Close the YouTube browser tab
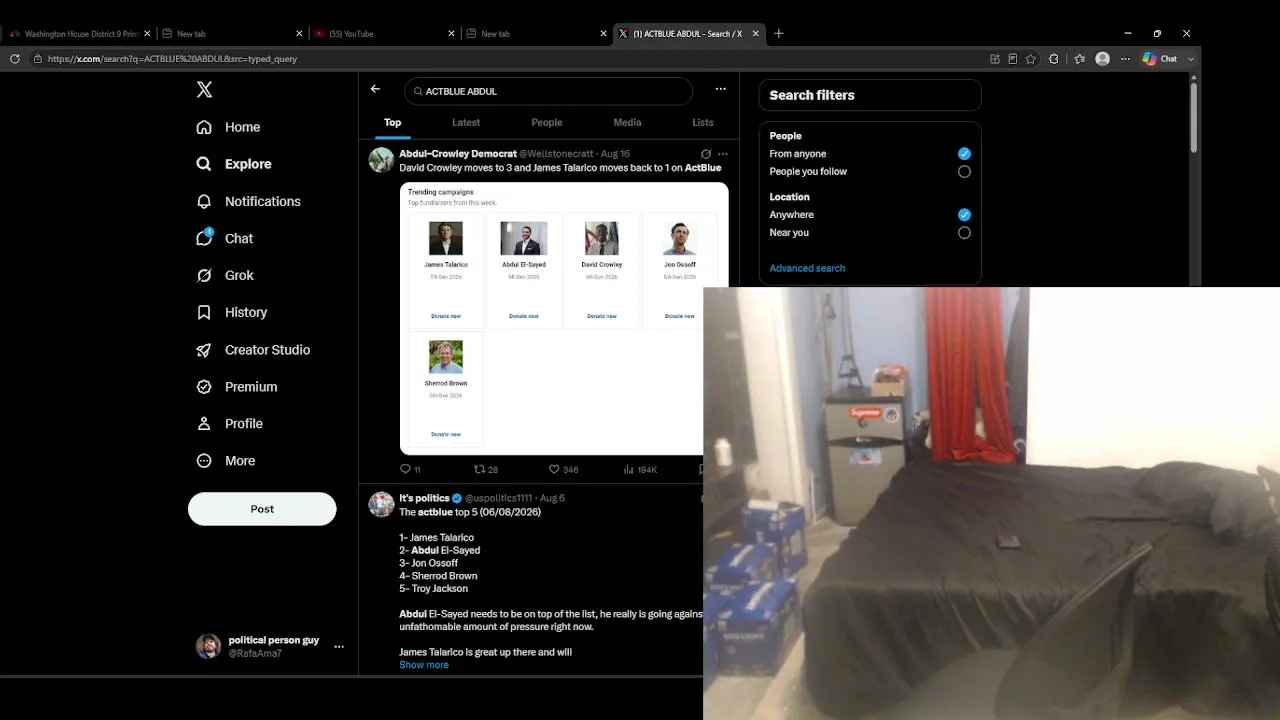 click(451, 33)
